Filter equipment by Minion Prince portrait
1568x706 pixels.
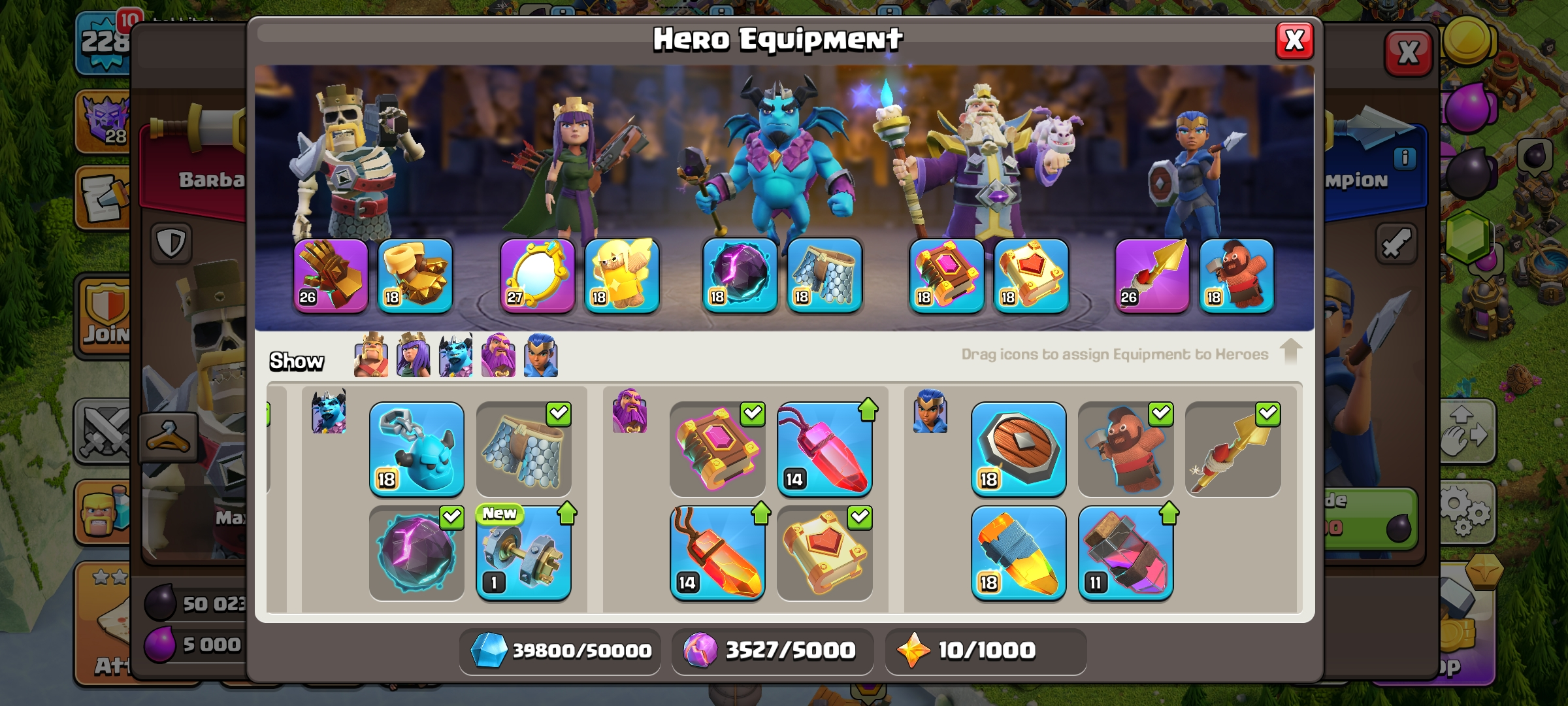[456, 356]
